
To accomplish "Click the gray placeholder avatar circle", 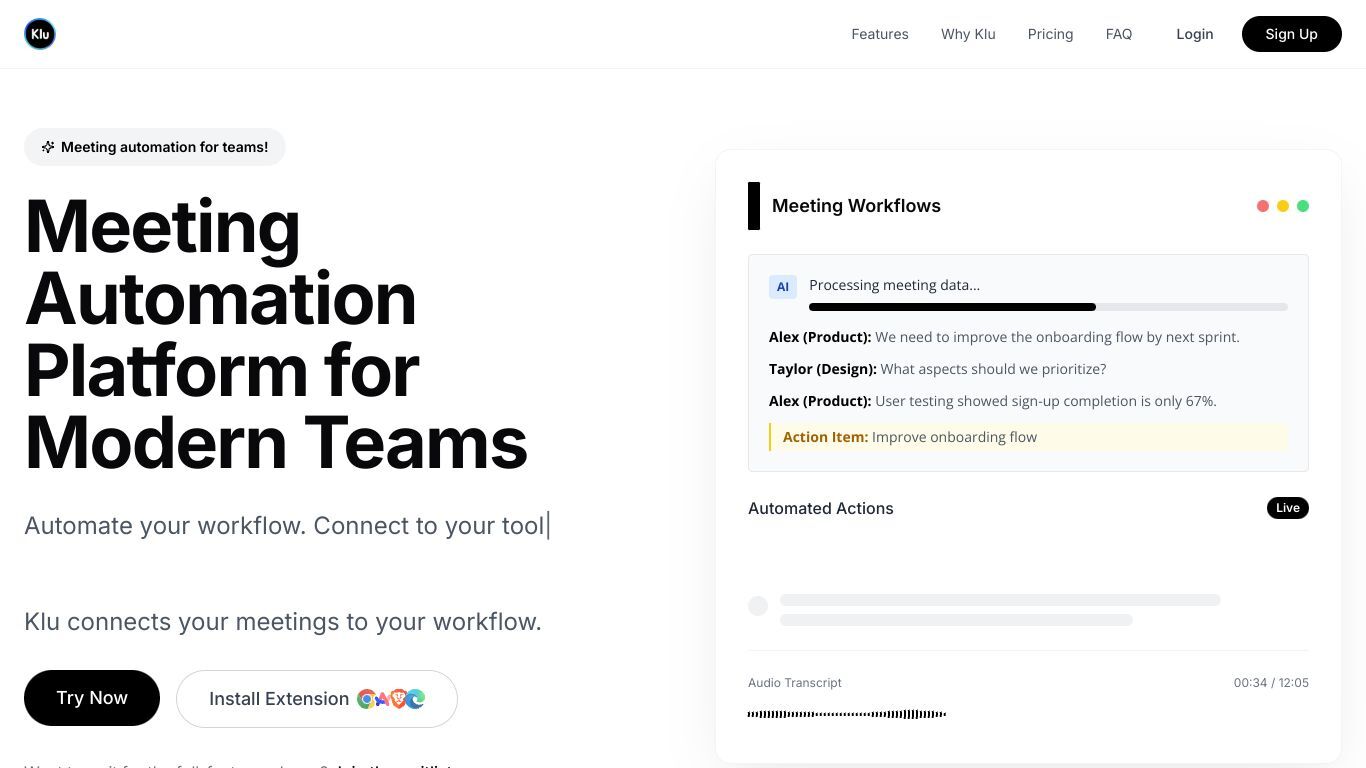I will (758, 606).
